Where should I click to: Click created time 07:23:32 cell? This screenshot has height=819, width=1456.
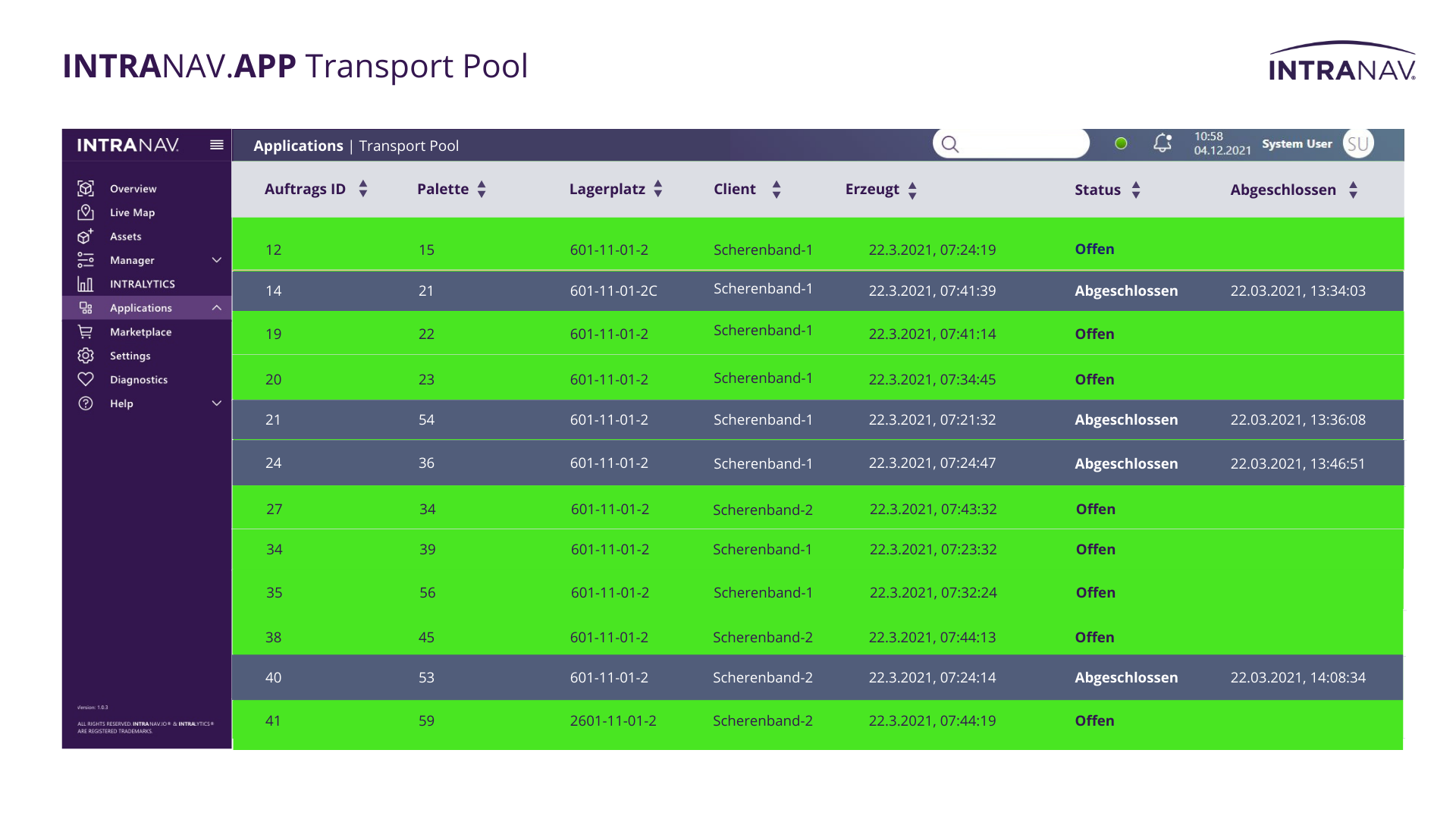coord(933,549)
